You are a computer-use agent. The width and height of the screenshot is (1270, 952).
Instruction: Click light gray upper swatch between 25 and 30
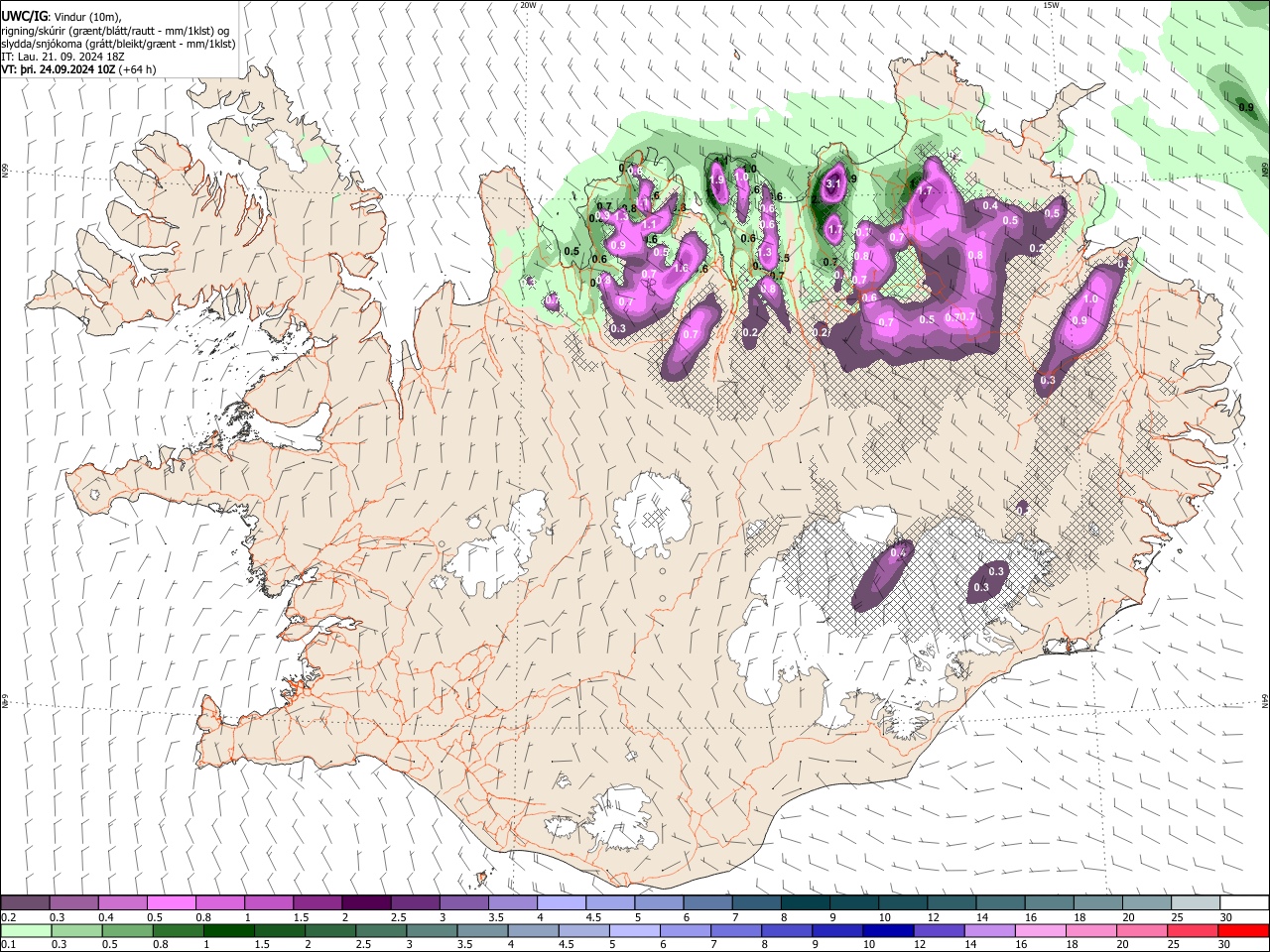point(1196,903)
